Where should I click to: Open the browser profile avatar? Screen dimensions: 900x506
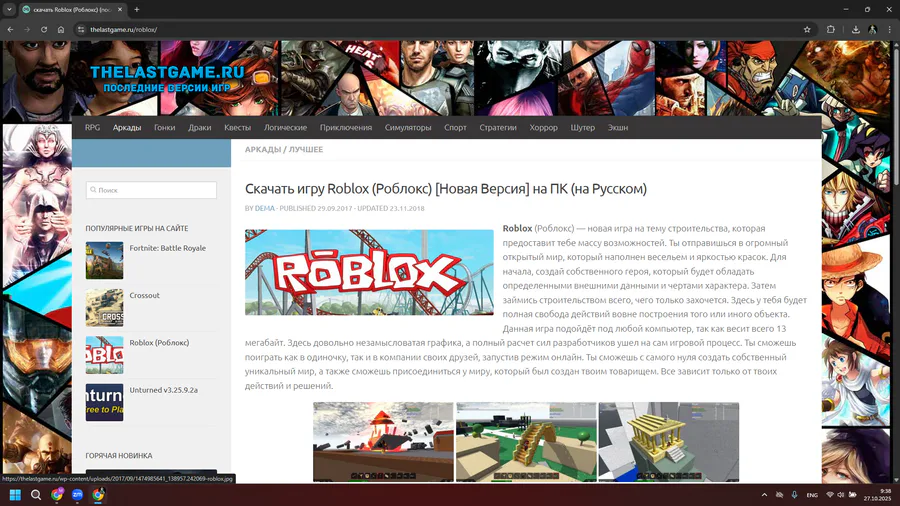click(x=872, y=29)
